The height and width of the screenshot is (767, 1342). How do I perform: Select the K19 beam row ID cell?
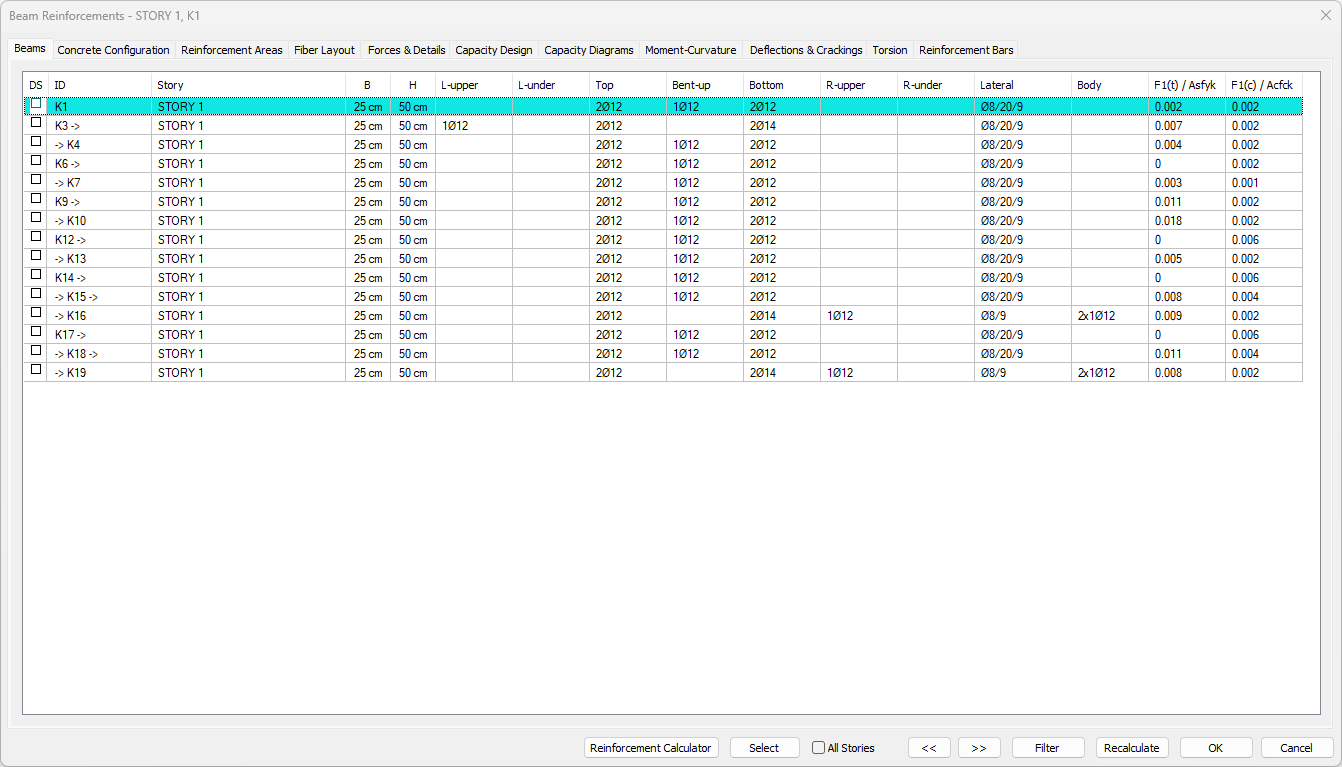click(99, 372)
